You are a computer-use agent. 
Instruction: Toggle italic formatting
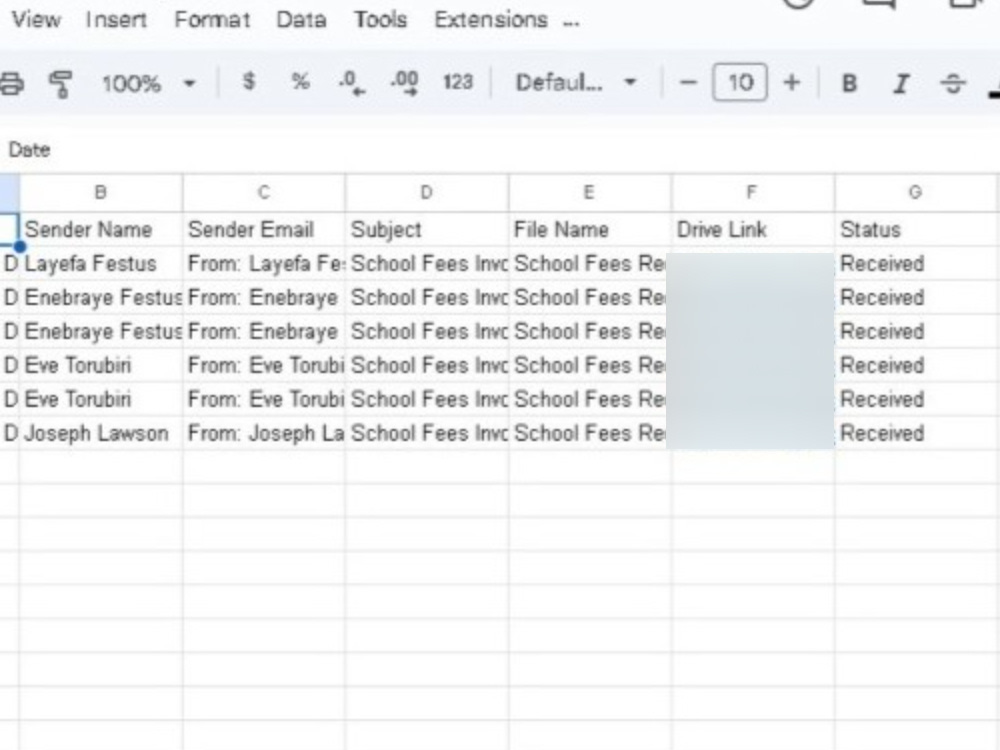(901, 84)
